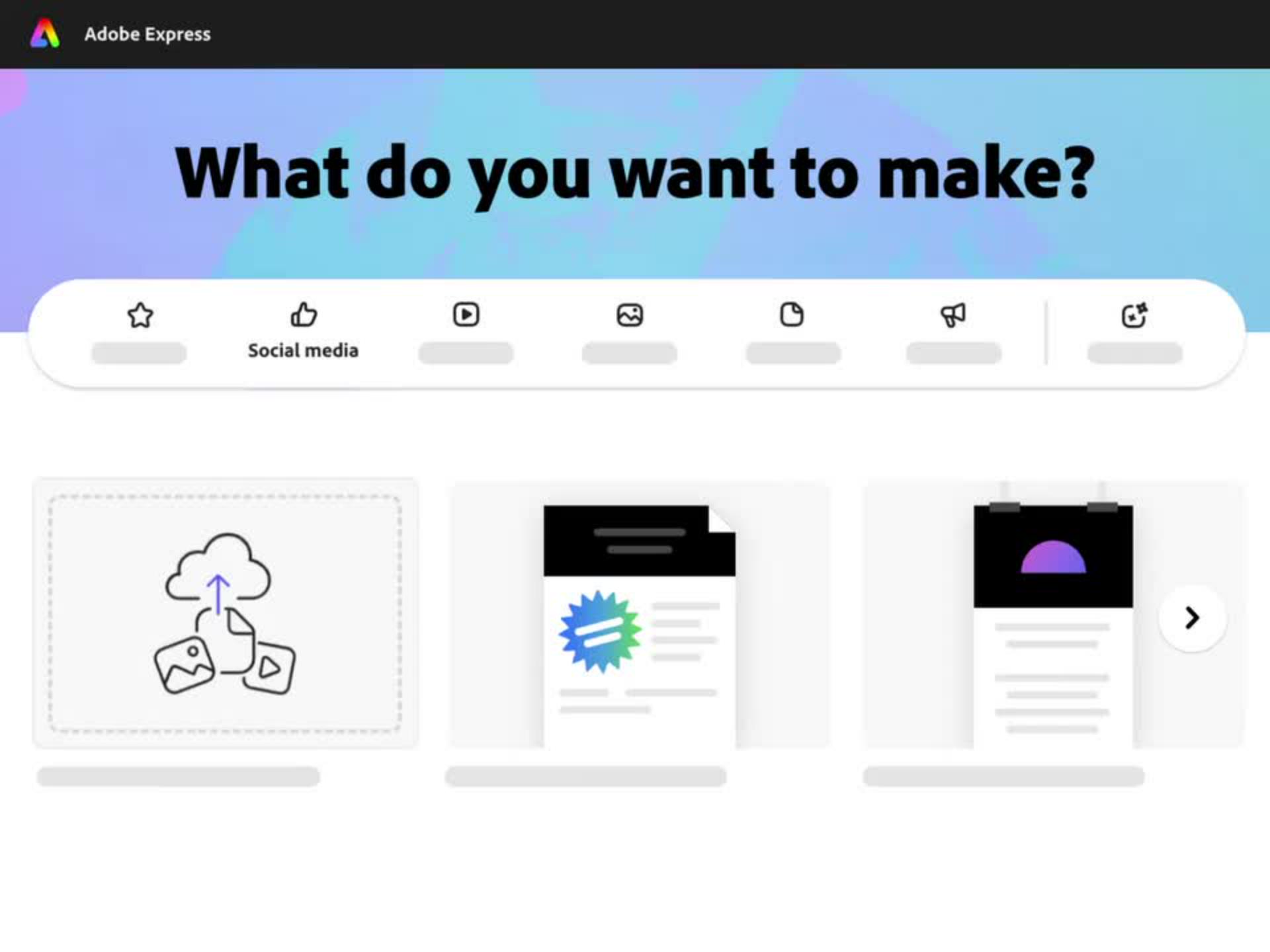Image resolution: width=1270 pixels, height=952 pixels.
Task: Click the Adobe Express logo icon
Action: tap(45, 34)
